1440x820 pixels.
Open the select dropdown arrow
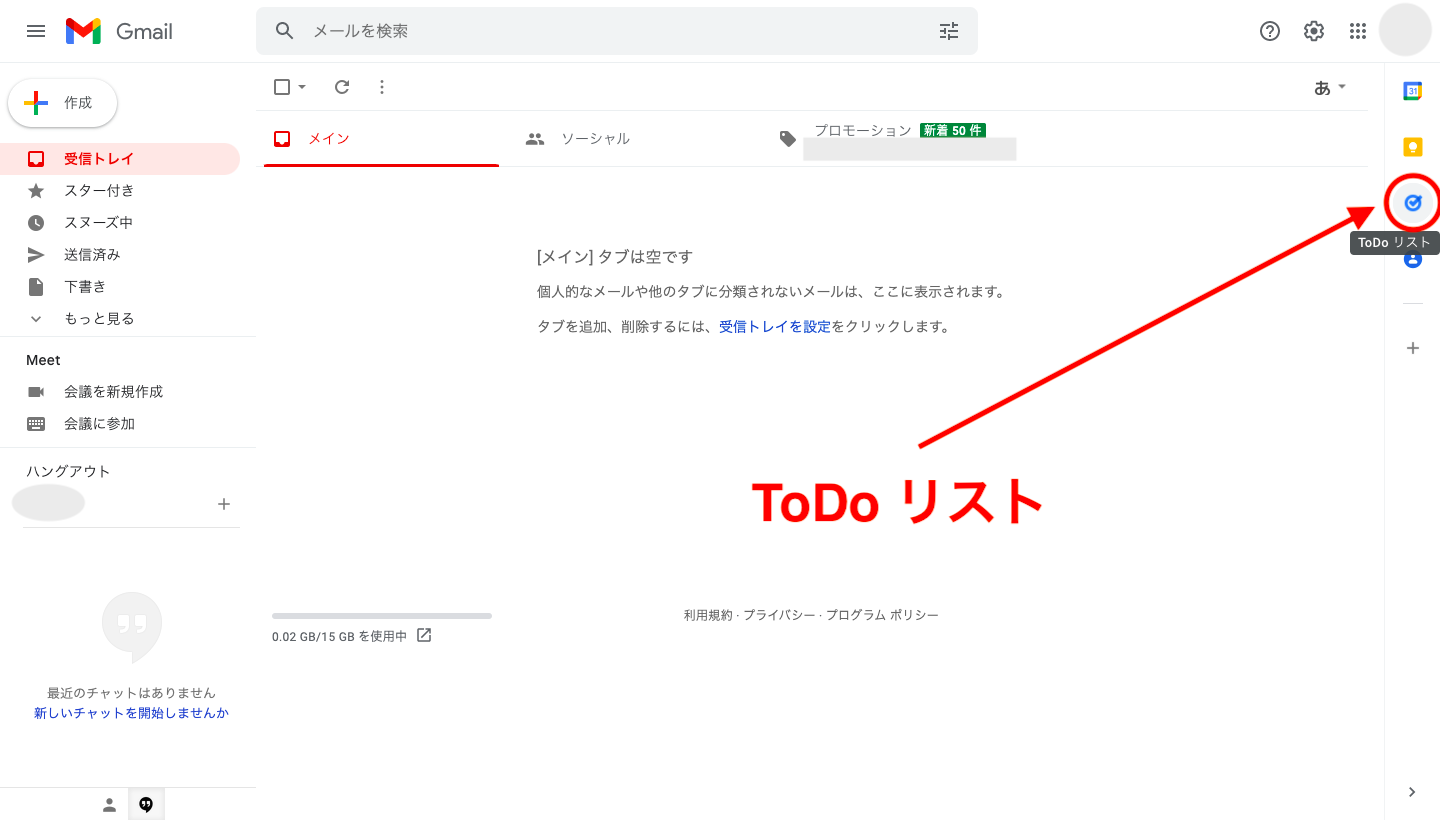302,87
